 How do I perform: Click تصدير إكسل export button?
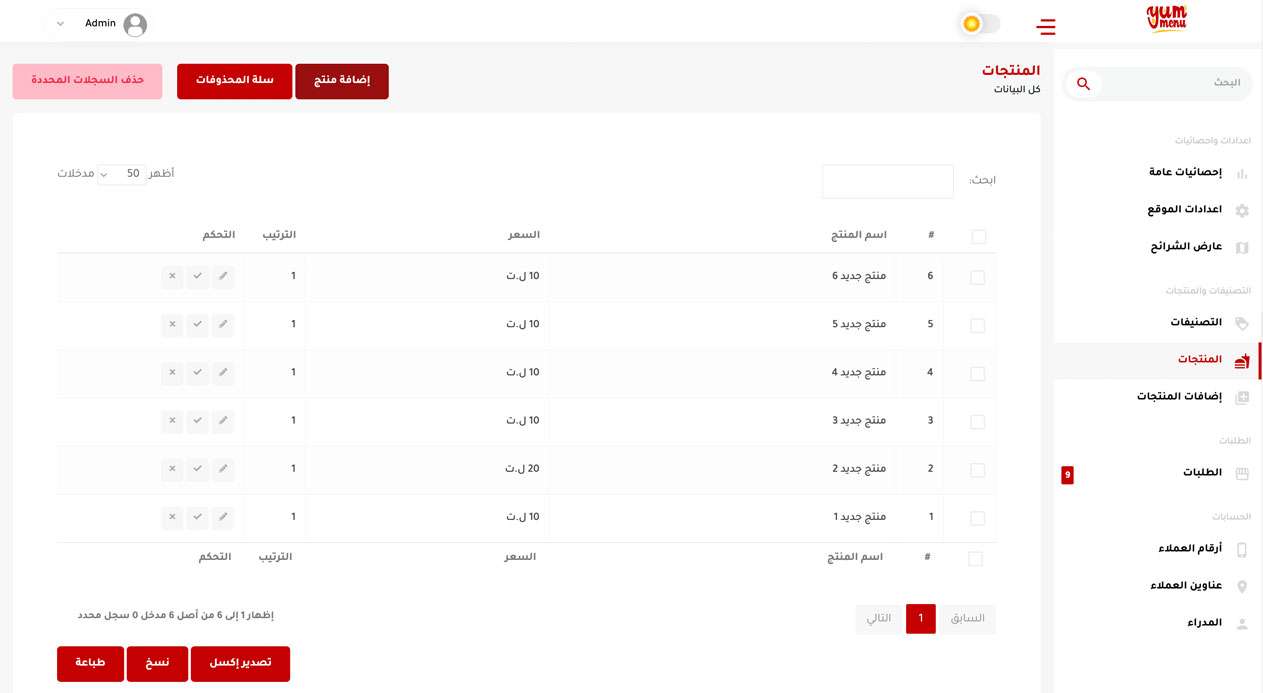(x=240, y=664)
